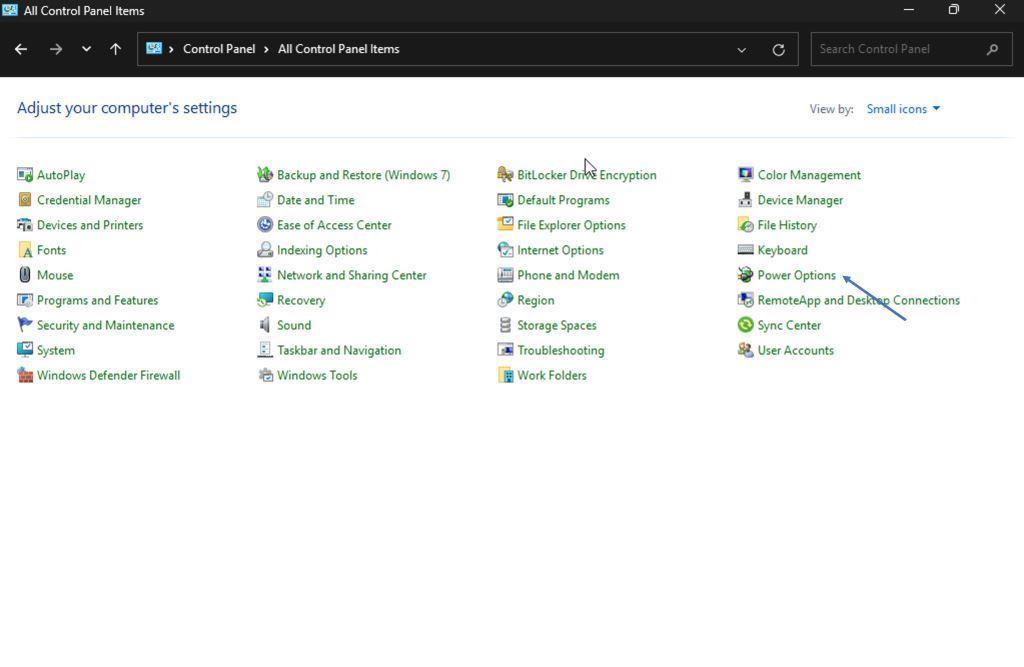1024x667 pixels.
Task: Click the magnifier icon in search box
Action: [993, 49]
